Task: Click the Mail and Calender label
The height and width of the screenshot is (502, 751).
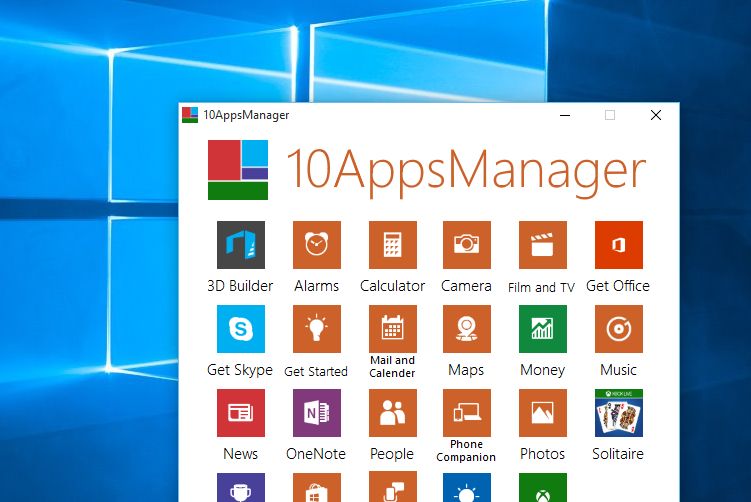Action: [x=392, y=366]
